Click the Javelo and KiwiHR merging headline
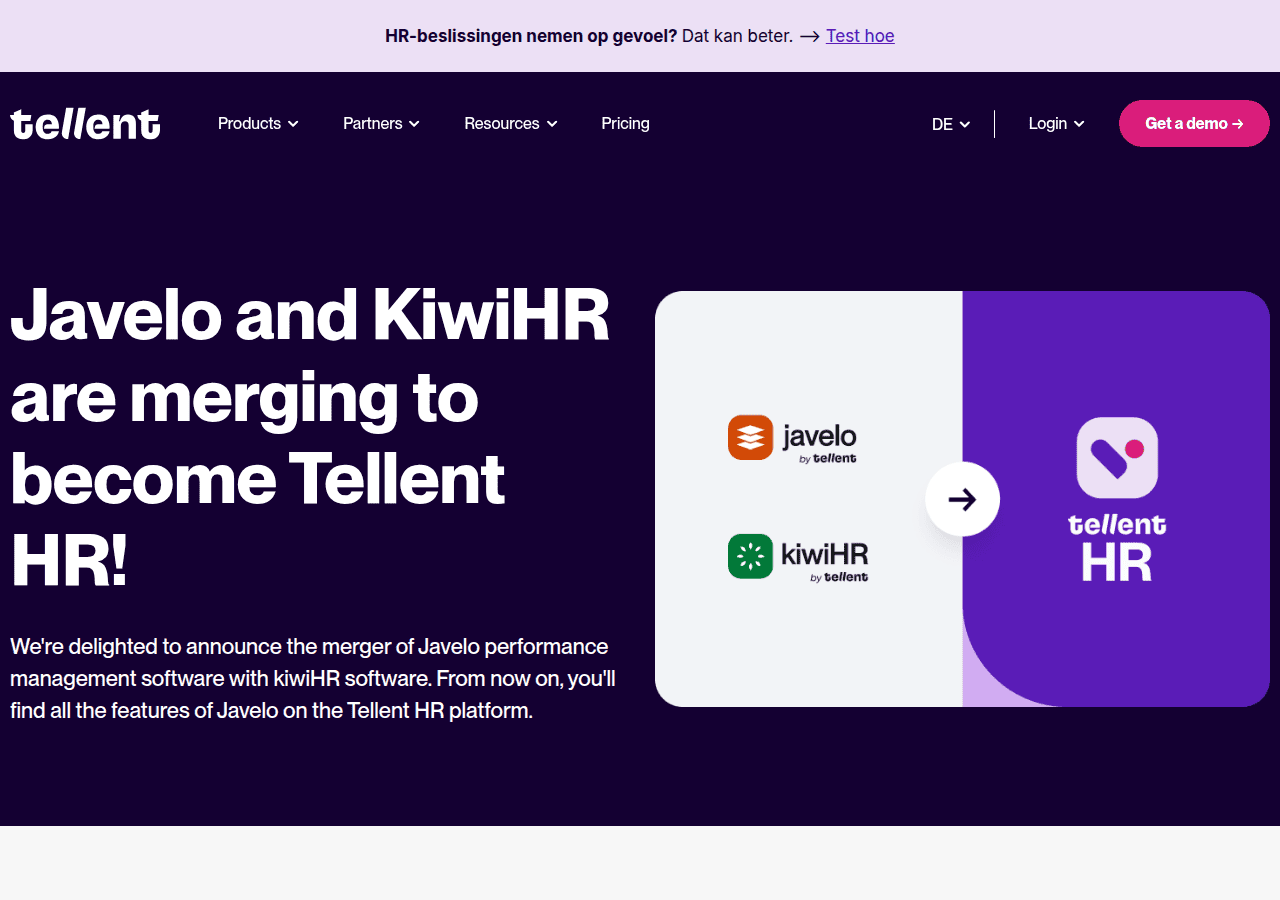Image resolution: width=1280 pixels, height=900 pixels. point(310,437)
